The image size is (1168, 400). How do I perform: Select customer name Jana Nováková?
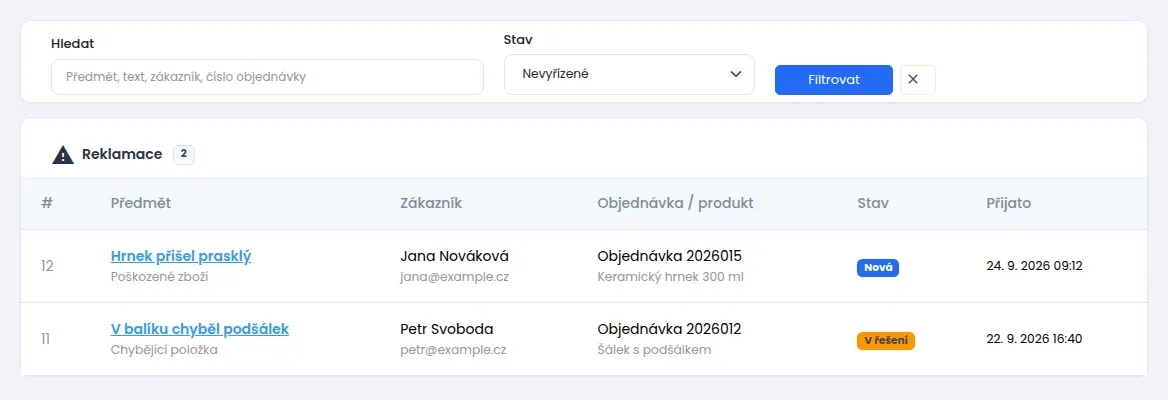point(454,256)
